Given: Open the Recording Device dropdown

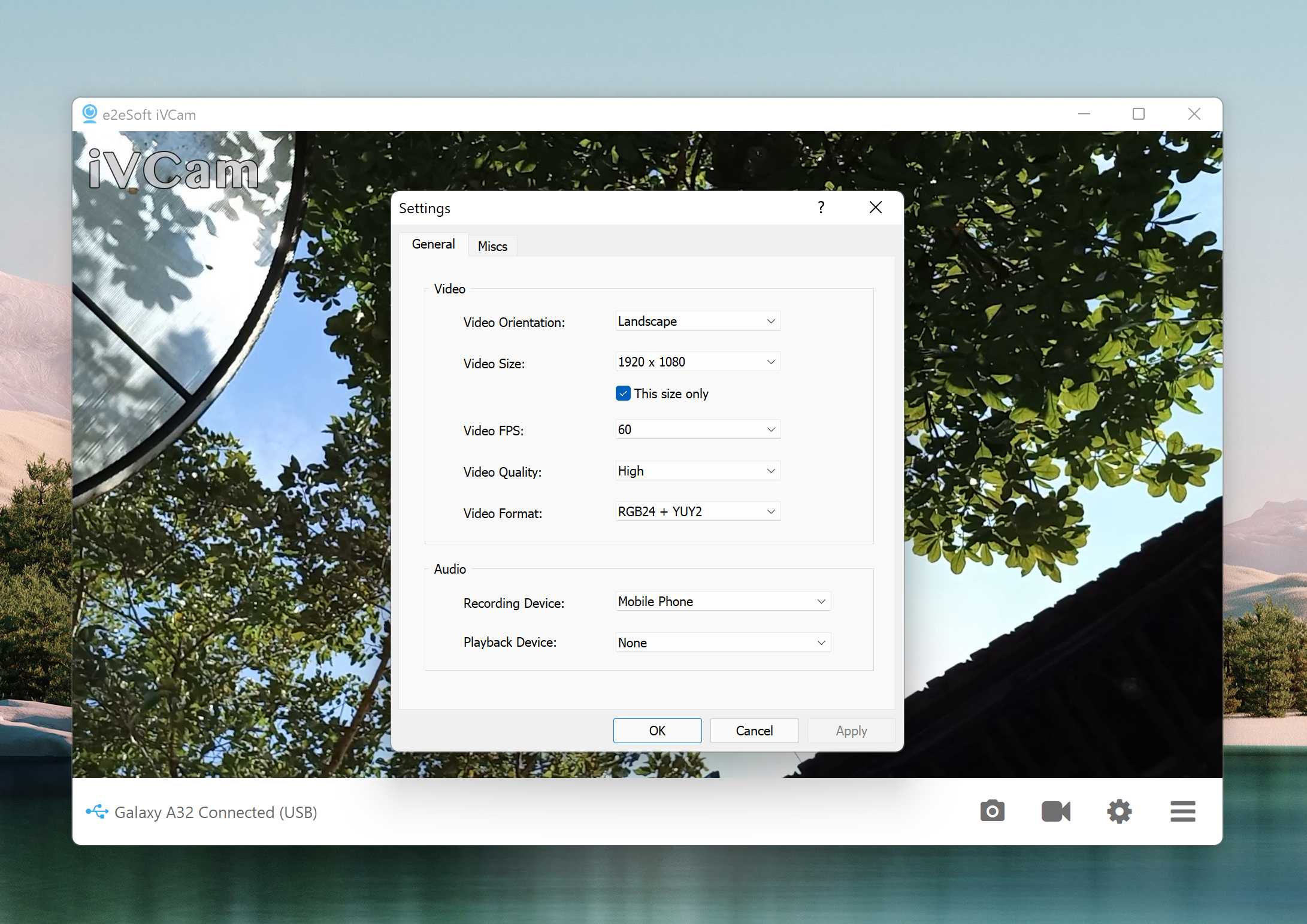Looking at the screenshot, I should (x=723, y=601).
